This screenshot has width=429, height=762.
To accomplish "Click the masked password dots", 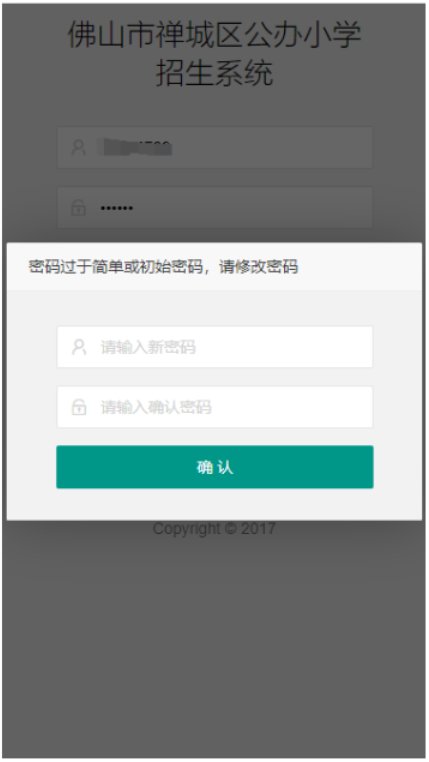I will [117, 208].
